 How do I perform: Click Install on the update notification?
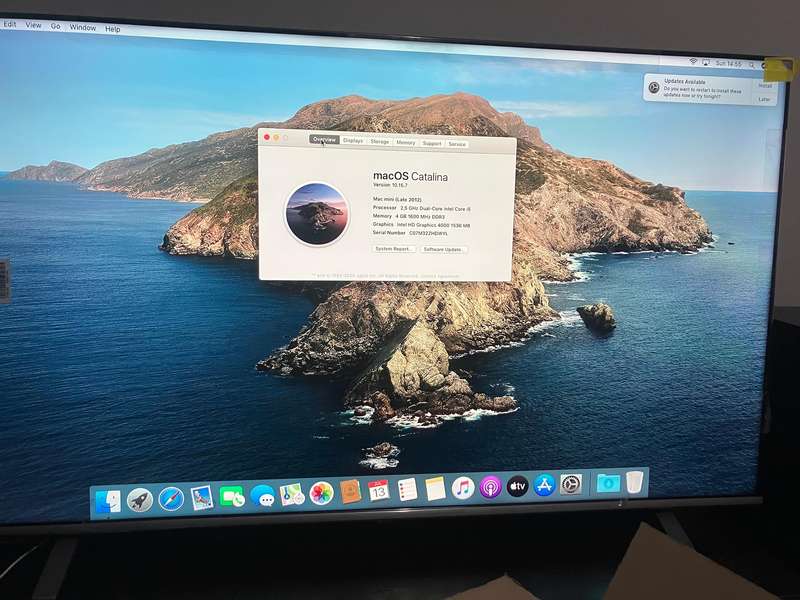point(765,86)
